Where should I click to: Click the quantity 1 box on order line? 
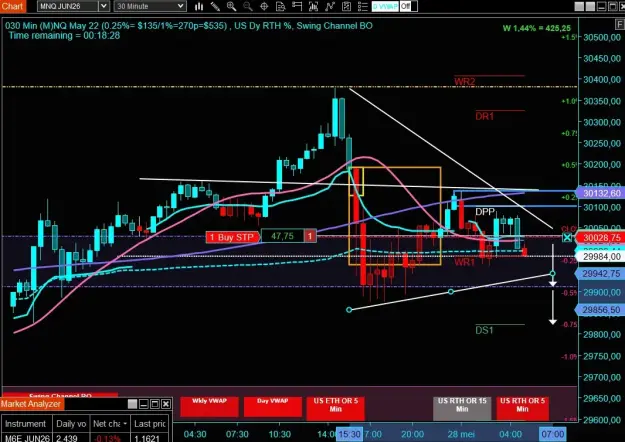(x=310, y=236)
